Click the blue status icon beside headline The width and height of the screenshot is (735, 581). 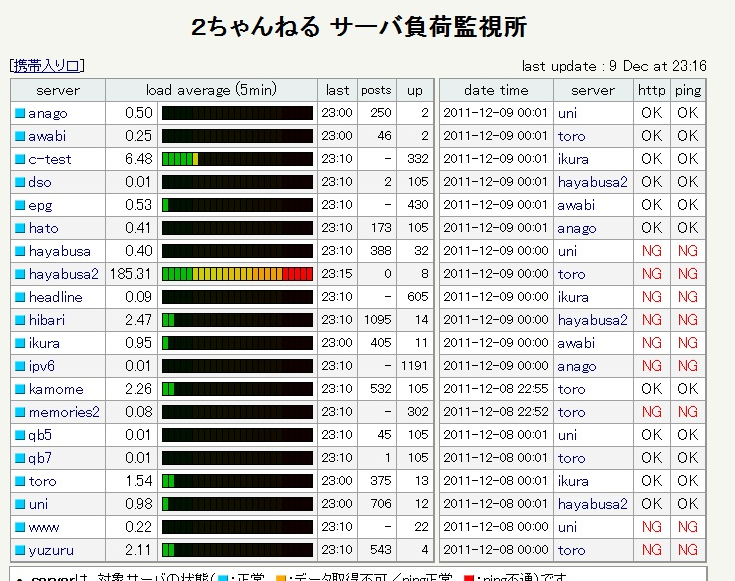(x=20, y=297)
